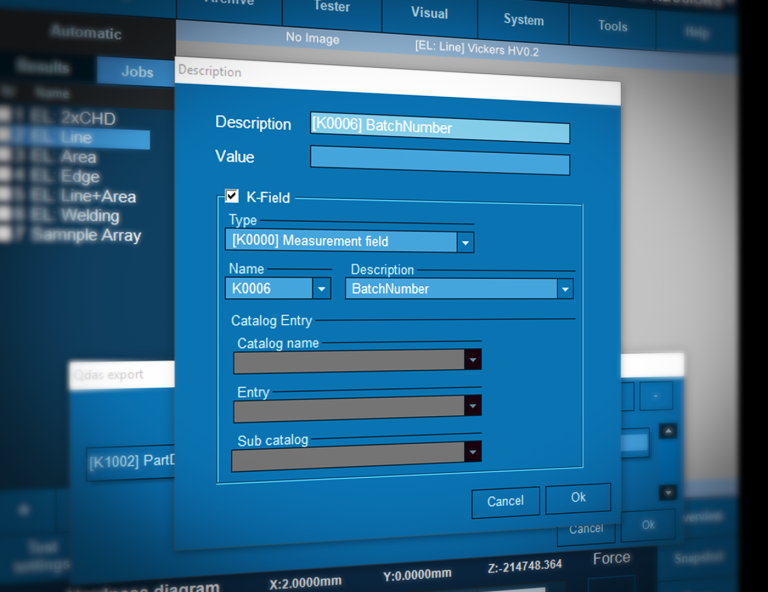Click the empty Value input field

pyautogui.click(x=440, y=160)
